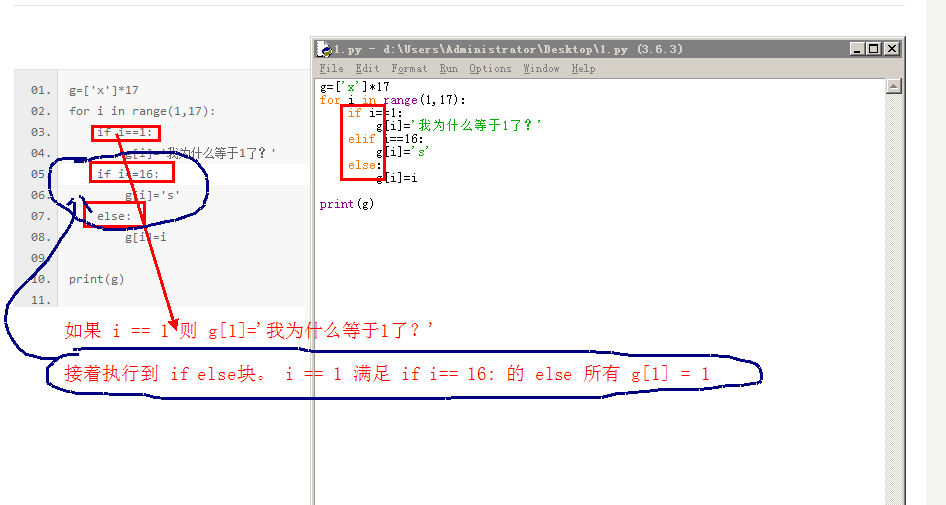Click line number 05 in left snippet

click(40, 174)
